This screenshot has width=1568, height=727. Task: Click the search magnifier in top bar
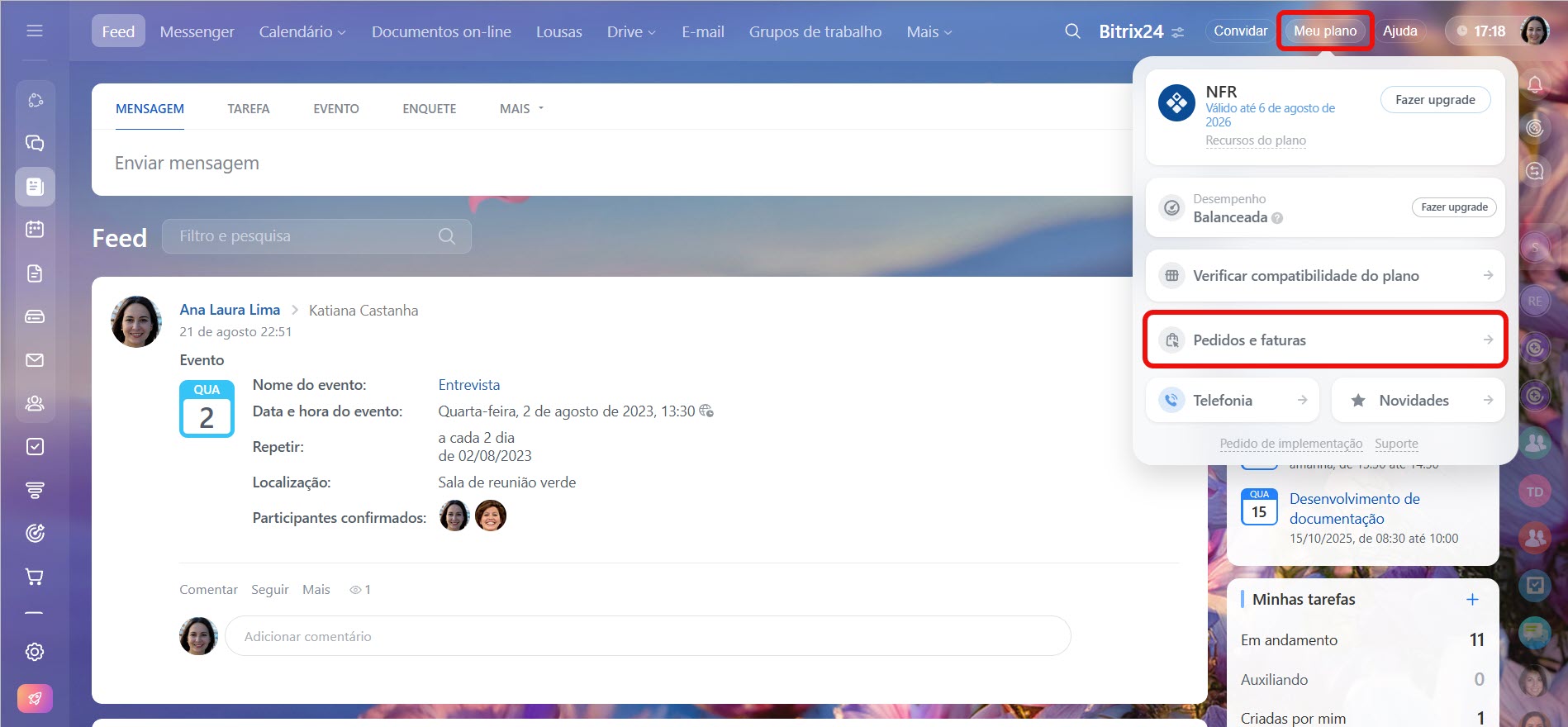point(1072,31)
